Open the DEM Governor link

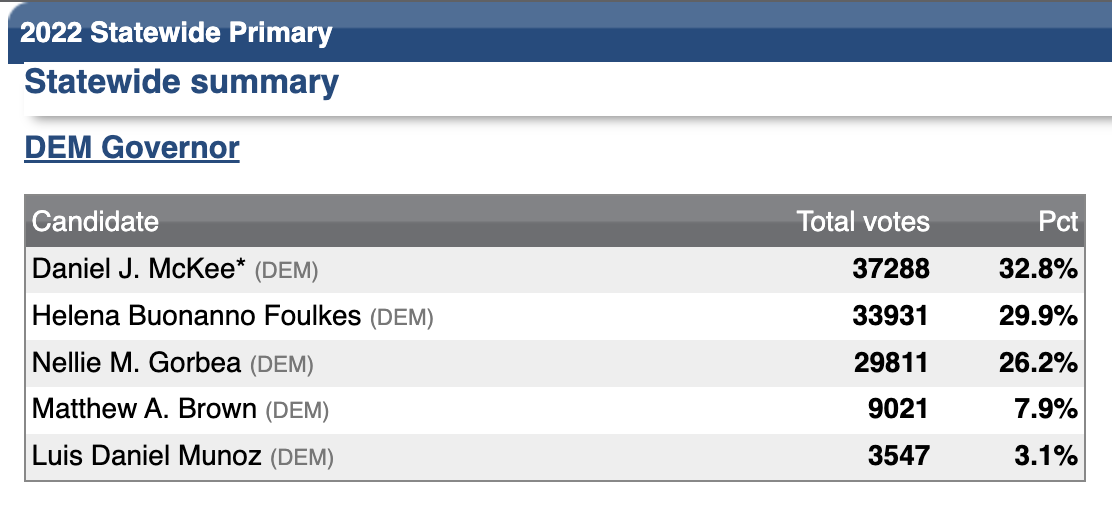click(132, 148)
